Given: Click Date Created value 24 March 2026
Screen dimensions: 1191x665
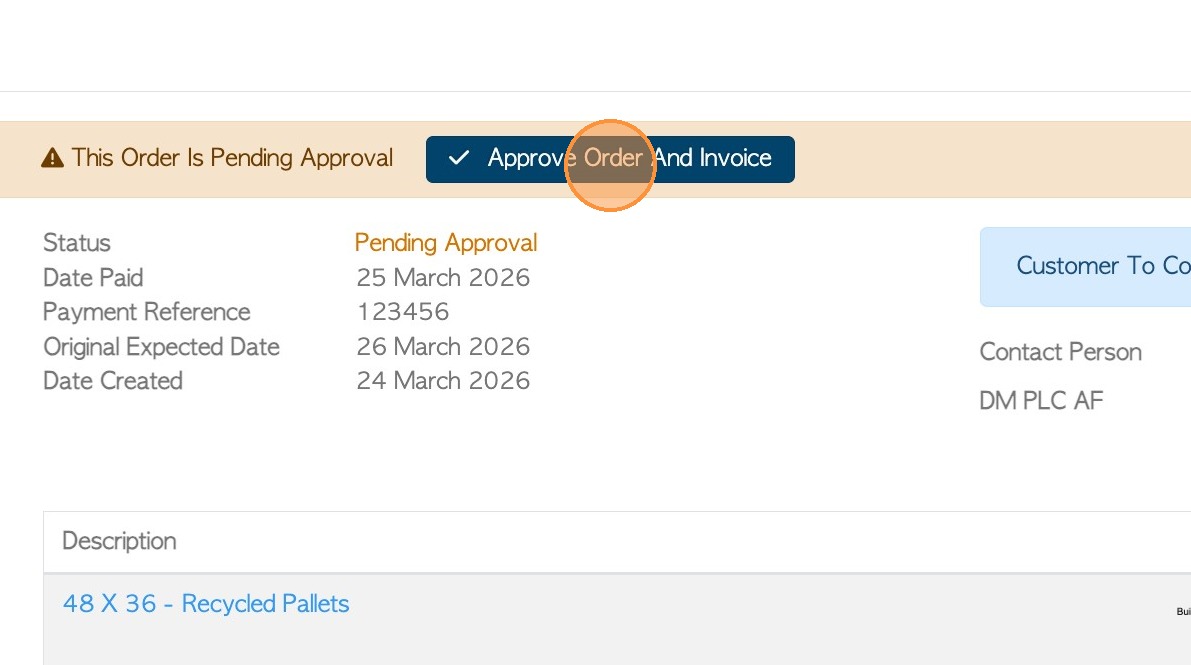Looking at the screenshot, I should coord(443,381).
